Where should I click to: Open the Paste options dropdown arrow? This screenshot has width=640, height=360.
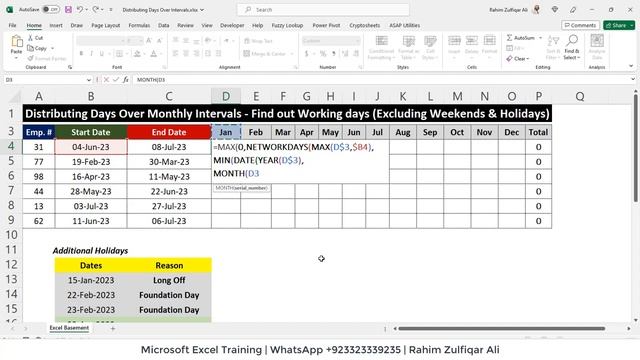pyautogui.click(x=16, y=58)
